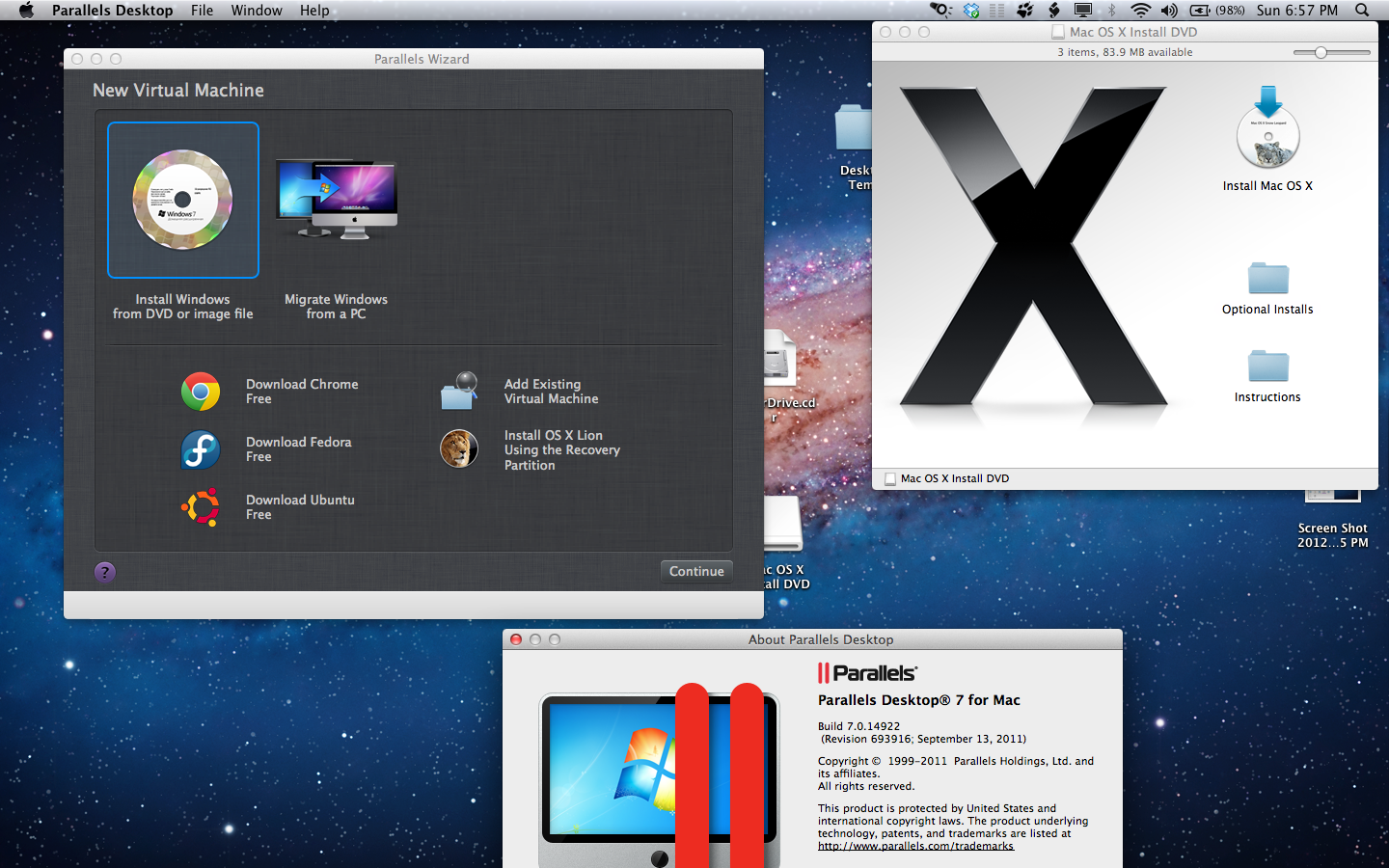Image resolution: width=1389 pixels, height=868 pixels.
Task: Select the Optional Installs folder
Action: [1267, 278]
